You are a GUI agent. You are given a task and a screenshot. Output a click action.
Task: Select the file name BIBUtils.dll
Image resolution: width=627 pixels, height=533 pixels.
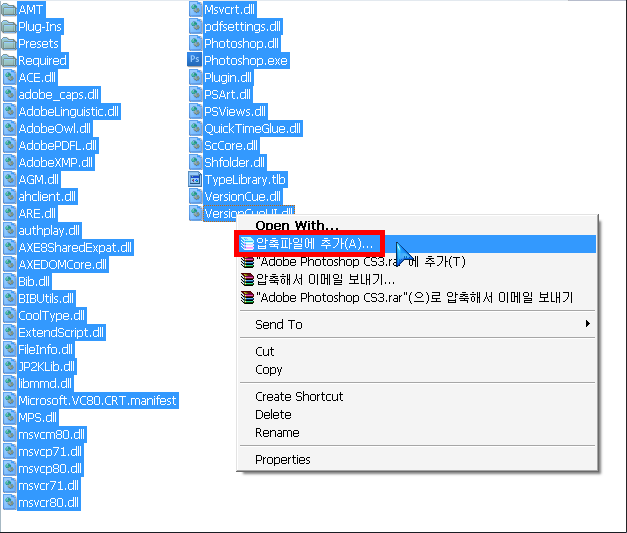click(46, 299)
